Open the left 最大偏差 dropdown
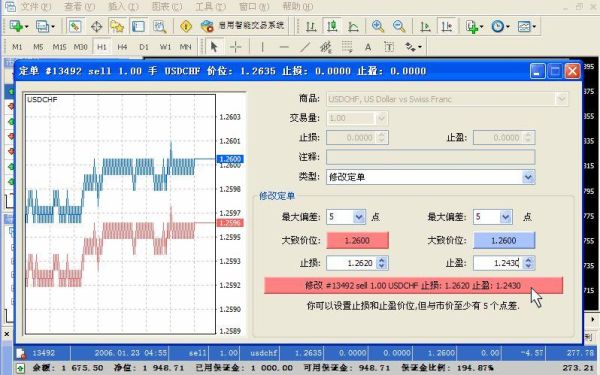Viewport: 600px width, 375px height. (359, 217)
